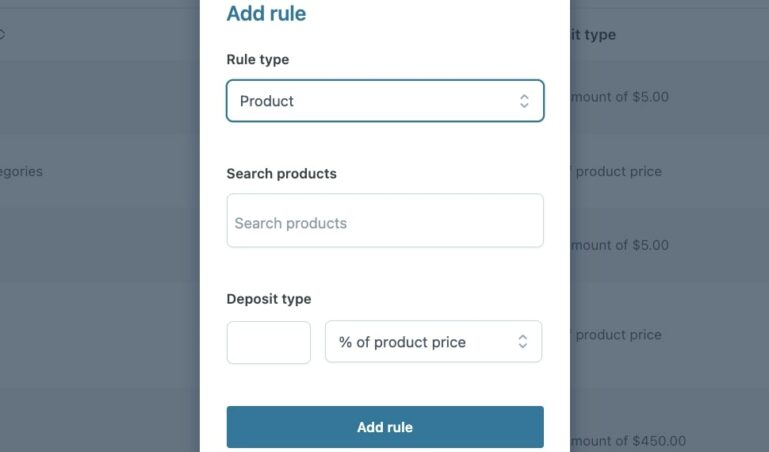769x452 pixels.
Task: Click the empty deposit amount box
Action: [x=269, y=342]
